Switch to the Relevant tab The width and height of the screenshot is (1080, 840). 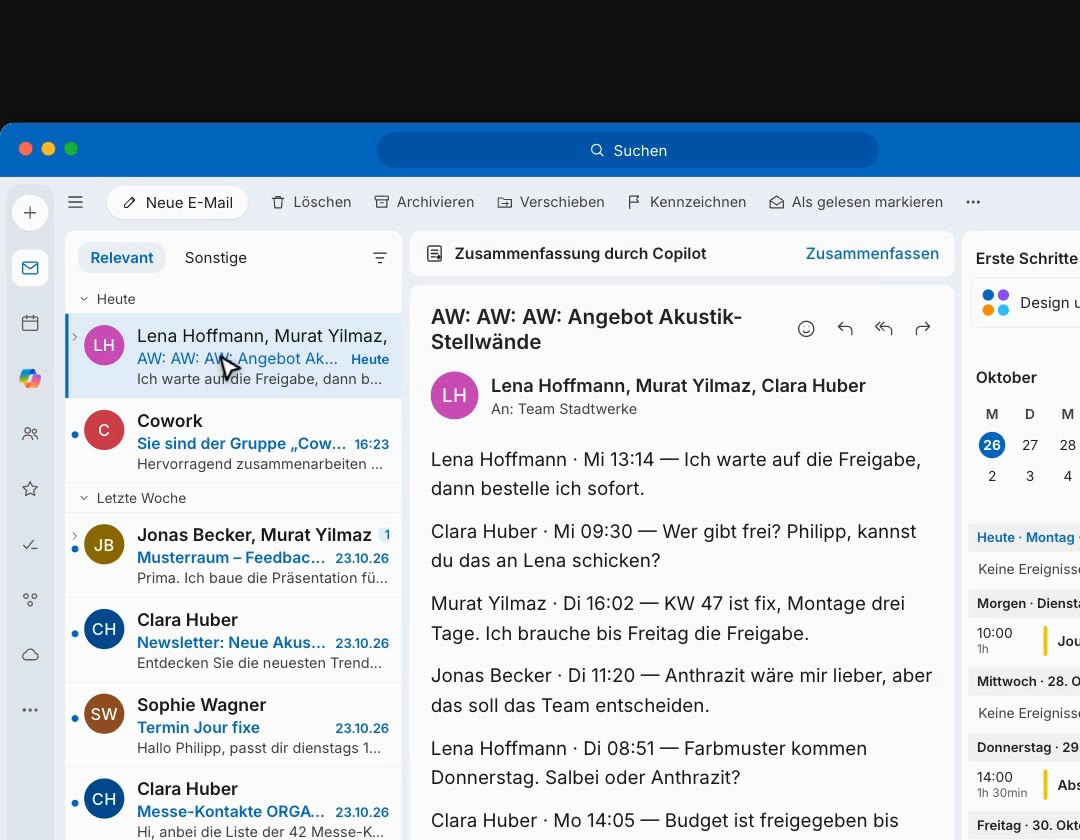(x=122, y=258)
